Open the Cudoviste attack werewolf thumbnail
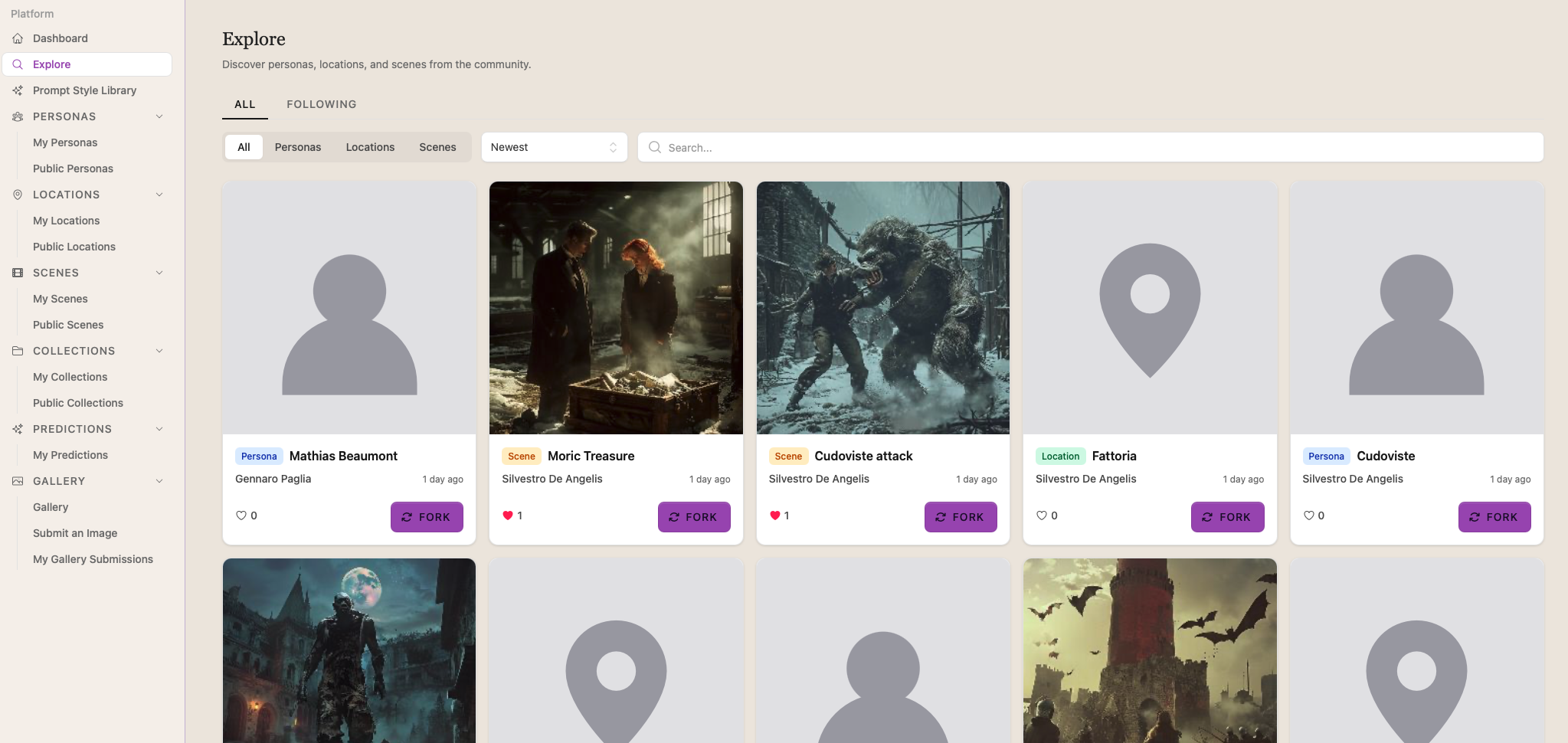 (882, 308)
